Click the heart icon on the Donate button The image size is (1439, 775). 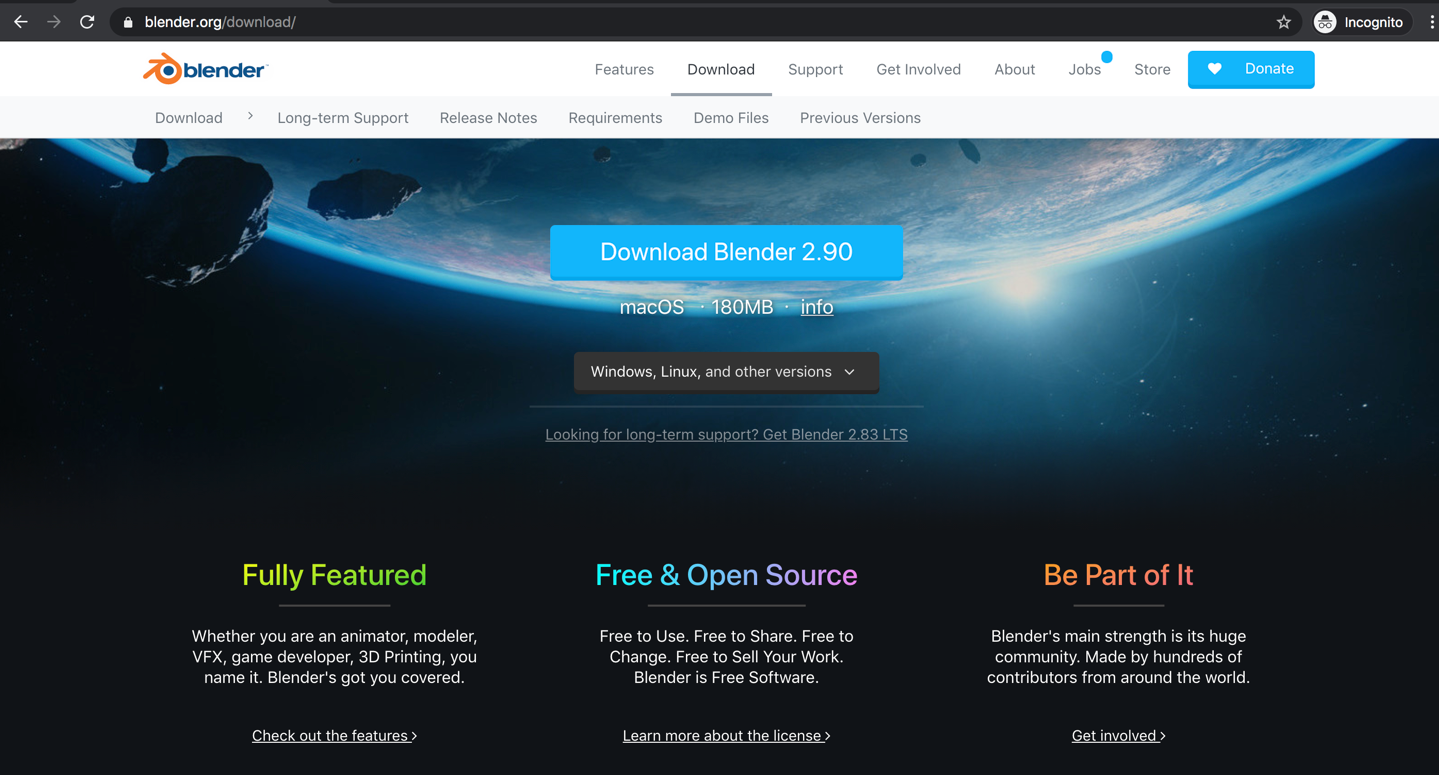click(x=1215, y=68)
